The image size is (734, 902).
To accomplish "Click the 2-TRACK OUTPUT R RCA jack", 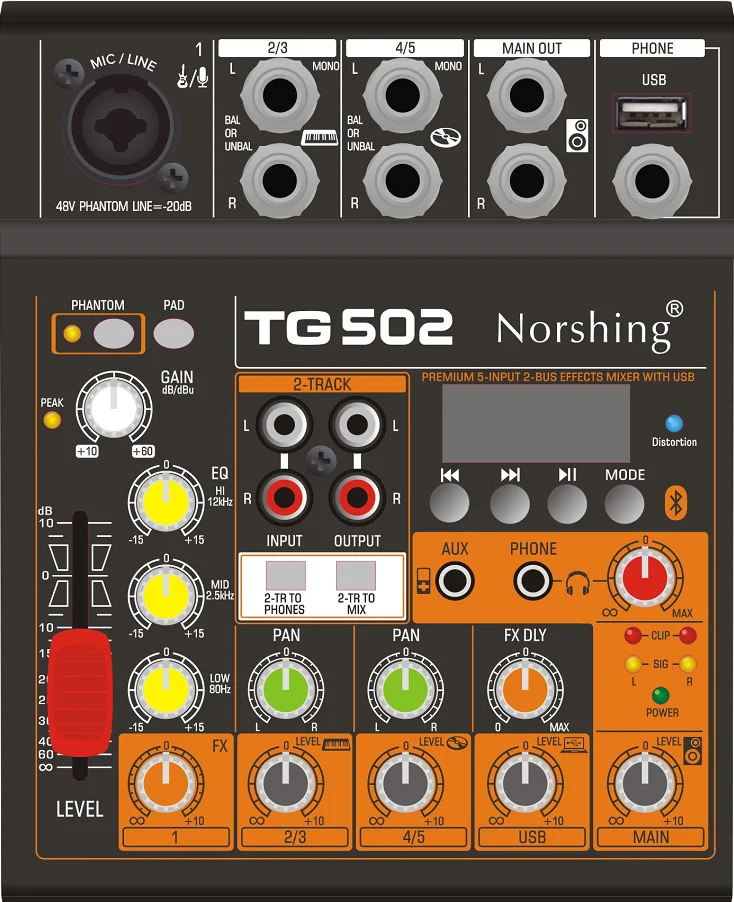I will pyautogui.click(x=357, y=497).
